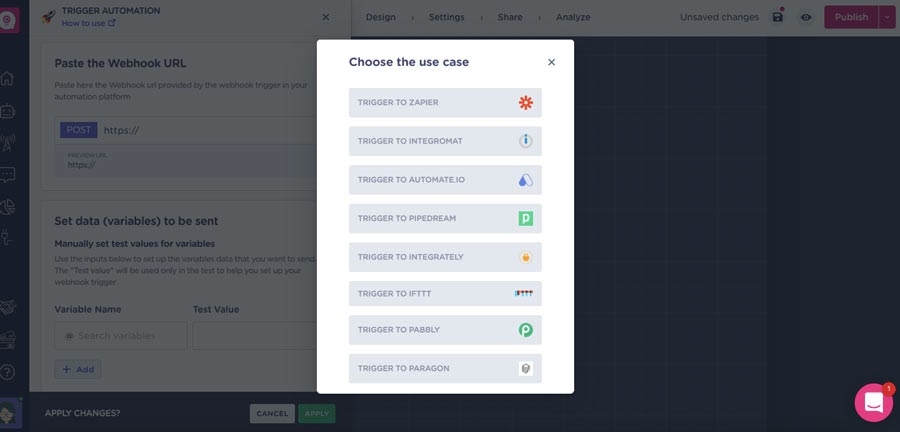Switch to the Analyze tab
Image resolution: width=900 pixels, height=432 pixels.
(573, 17)
